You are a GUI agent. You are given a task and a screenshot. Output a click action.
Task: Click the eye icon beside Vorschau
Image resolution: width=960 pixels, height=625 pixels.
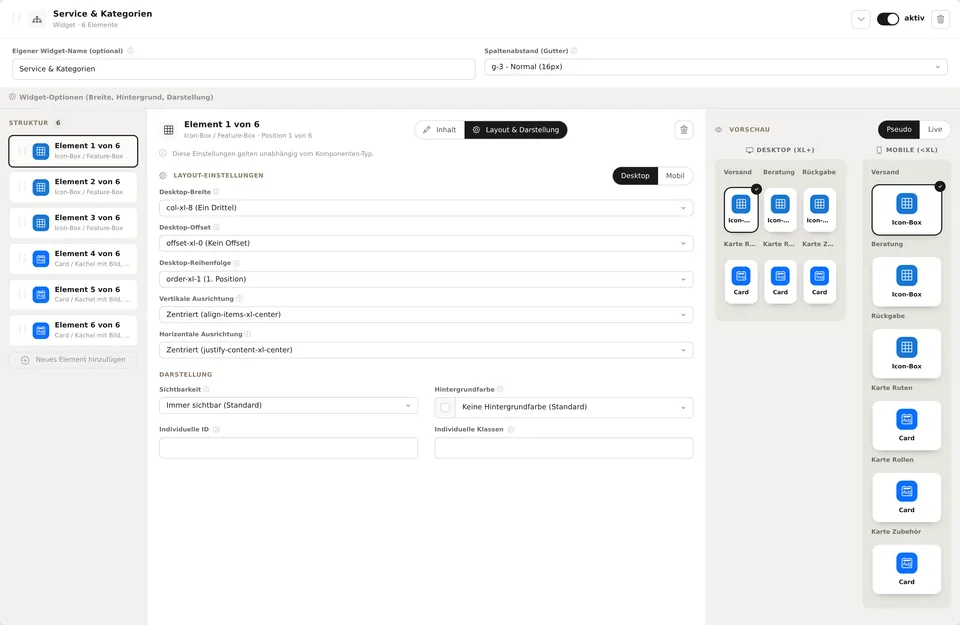(719, 130)
